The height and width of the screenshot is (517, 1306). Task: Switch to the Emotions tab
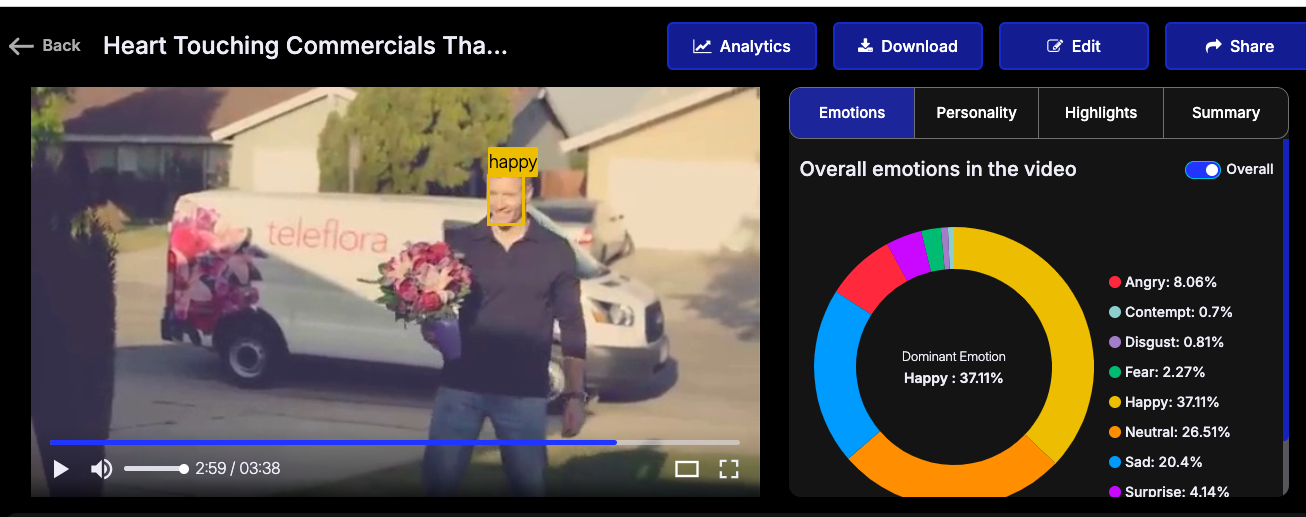coord(852,113)
